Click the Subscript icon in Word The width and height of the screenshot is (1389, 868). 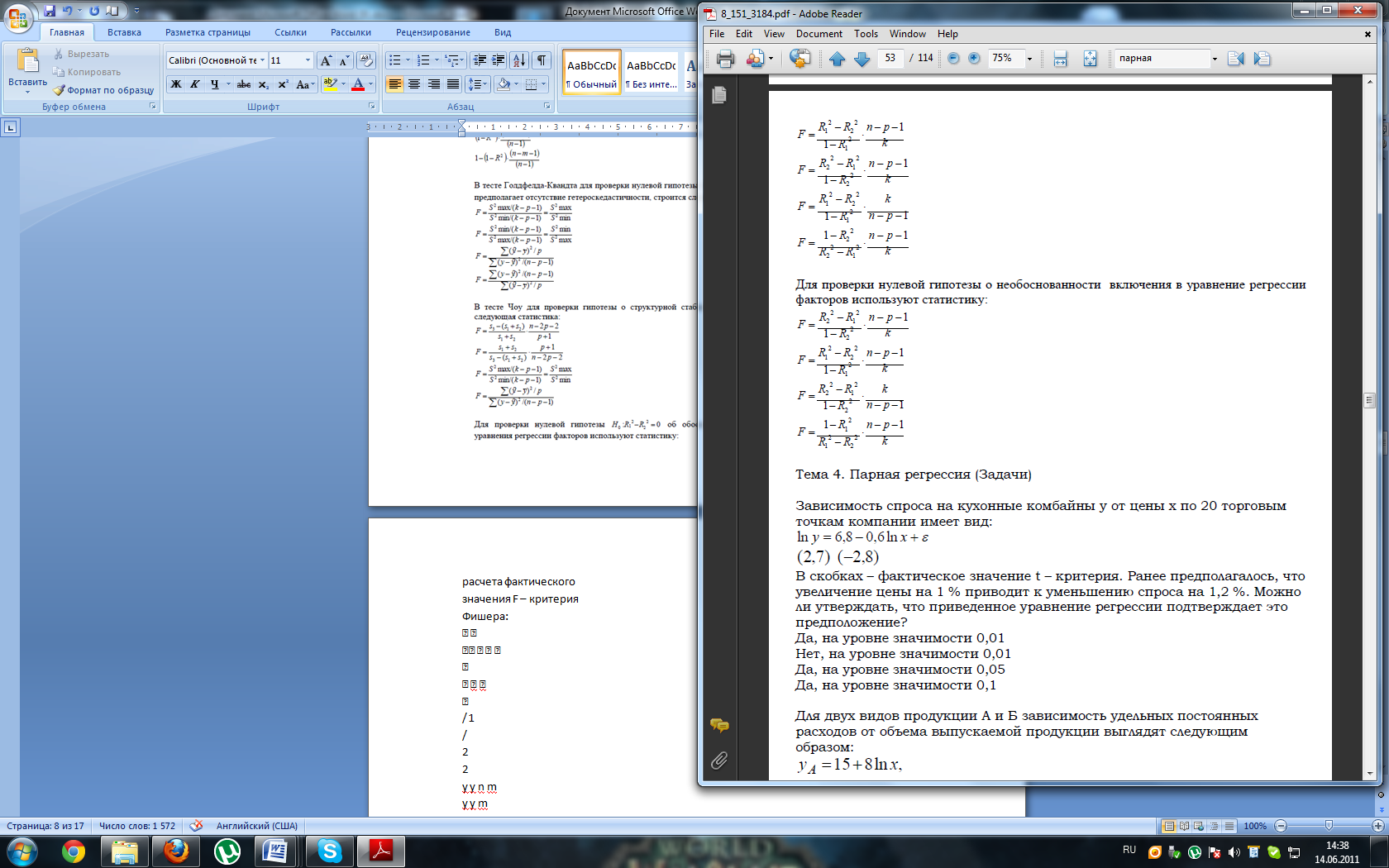click(264, 84)
